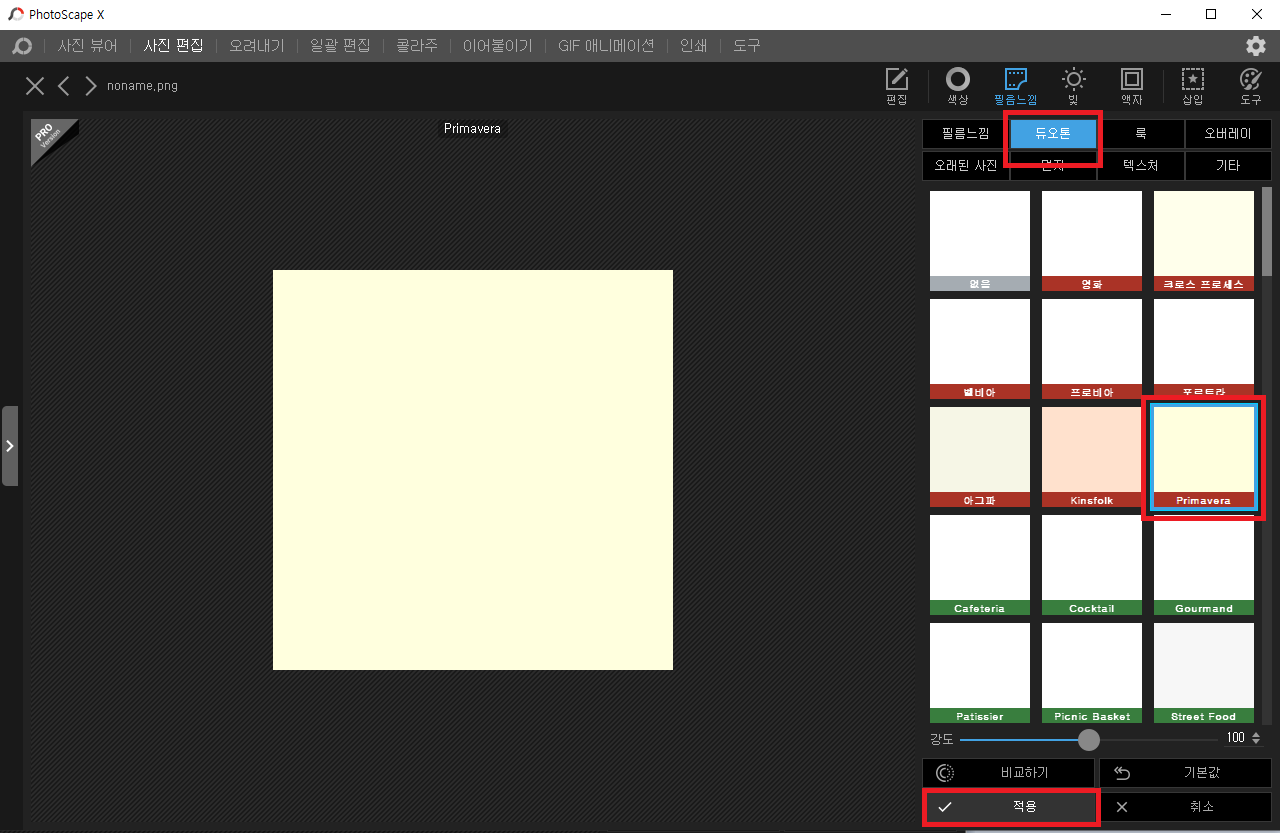Reset with the 기본값 default button
Image resolution: width=1280 pixels, height=833 pixels.
[1185, 773]
